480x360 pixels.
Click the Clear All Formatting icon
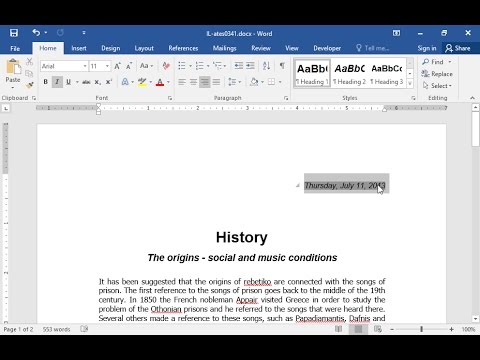(x=166, y=66)
